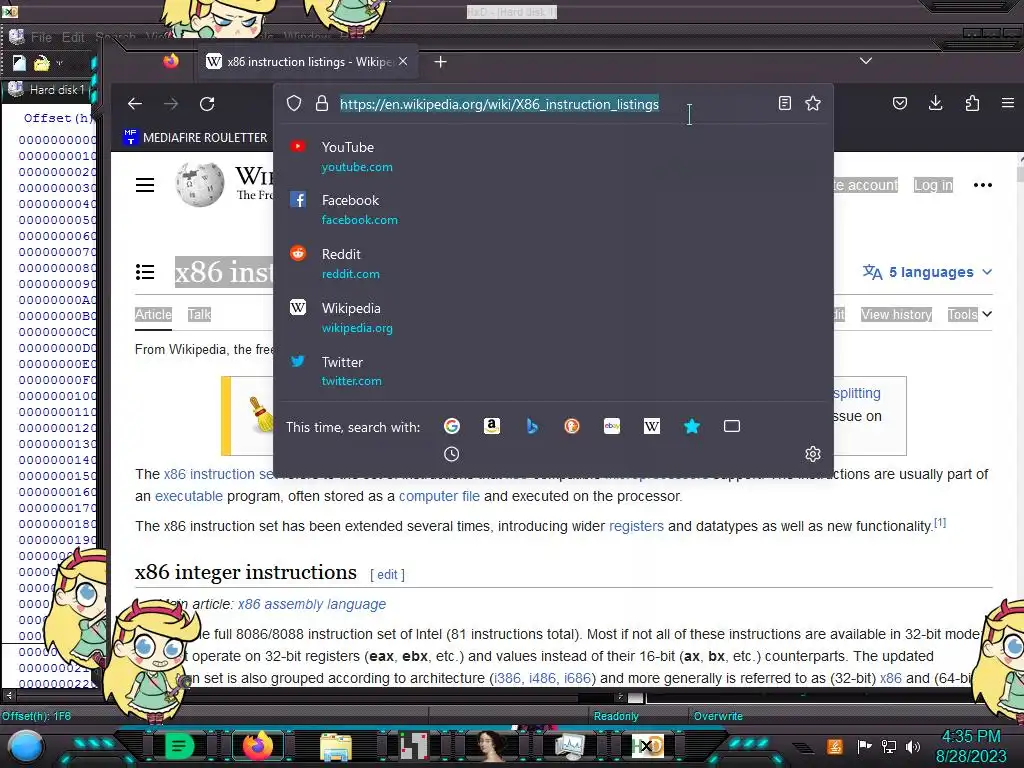The width and height of the screenshot is (1024, 768).
Task: Open the tracking protection shield icon
Action: click(x=294, y=103)
